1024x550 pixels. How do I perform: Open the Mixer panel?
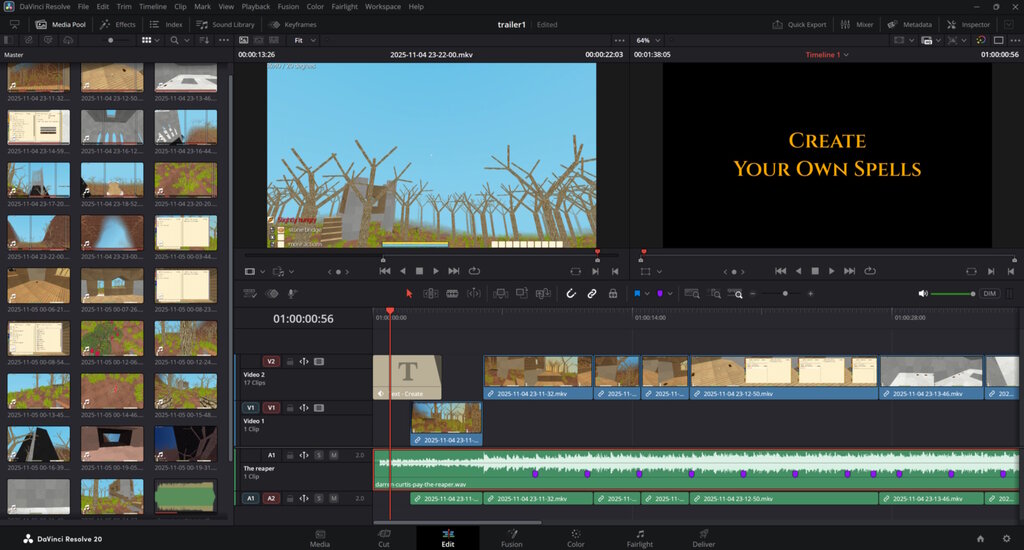click(x=857, y=24)
